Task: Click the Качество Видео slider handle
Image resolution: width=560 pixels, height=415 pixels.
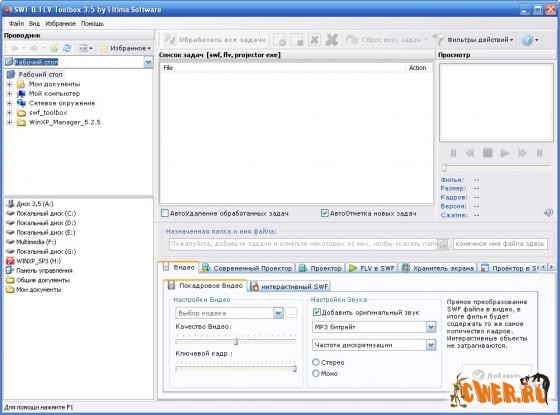Action: point(236,342)
